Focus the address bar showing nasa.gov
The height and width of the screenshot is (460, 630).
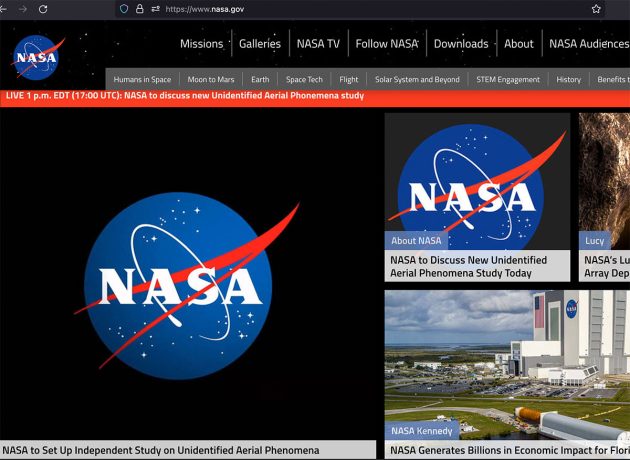pos(362,9)
